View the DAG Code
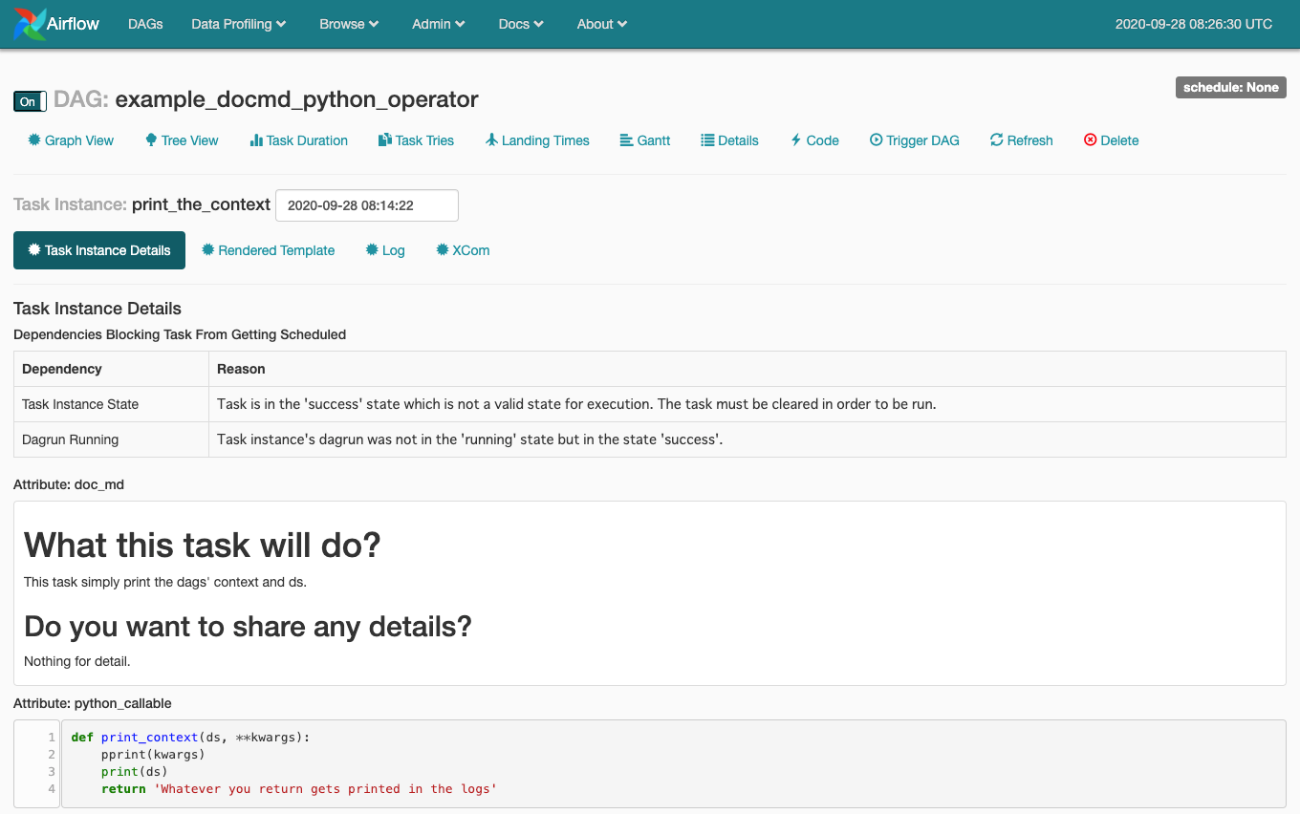The width and height of the screenshot is (1300, 814). [x=814, y=140]
